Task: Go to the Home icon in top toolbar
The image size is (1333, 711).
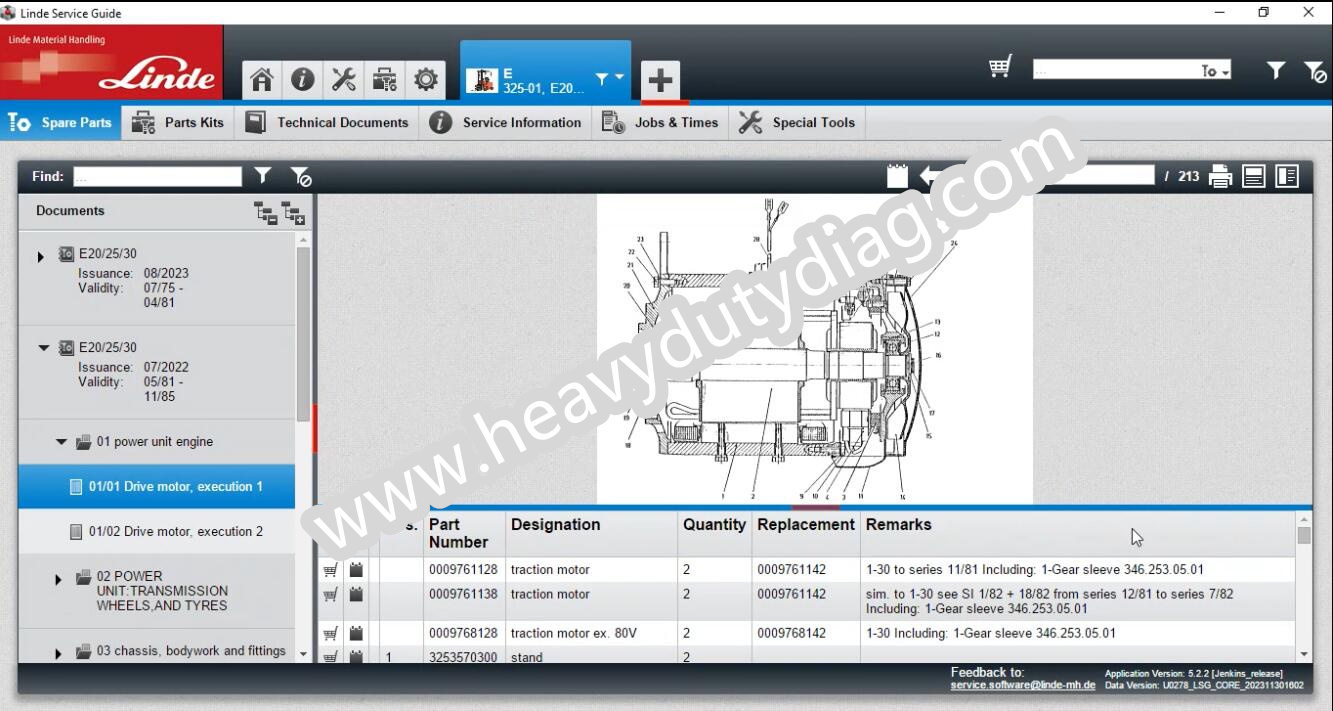Action: click(x=262, y=79)
